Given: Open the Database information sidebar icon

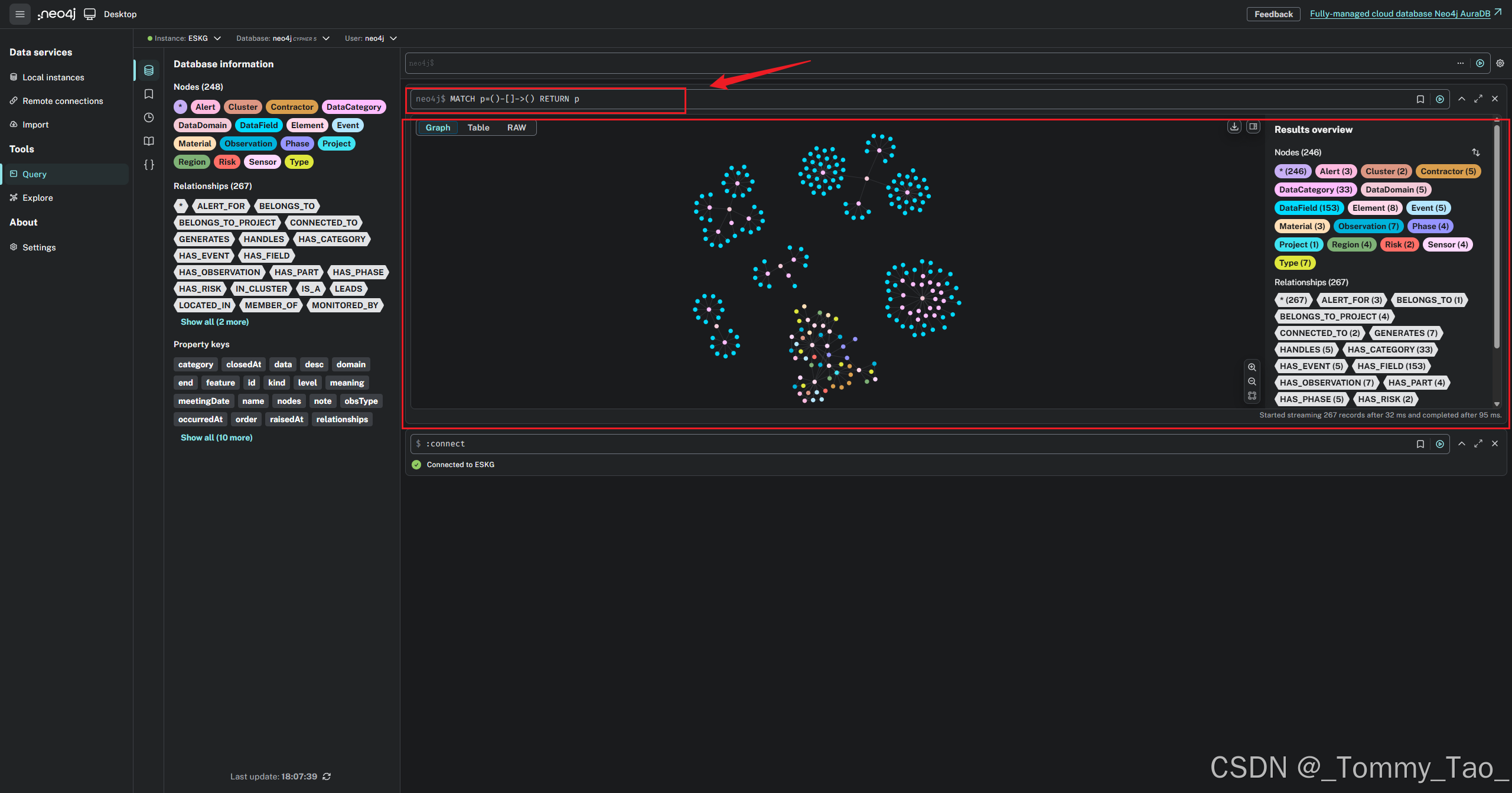Looking at the screenshot, I should pos(148,70).
